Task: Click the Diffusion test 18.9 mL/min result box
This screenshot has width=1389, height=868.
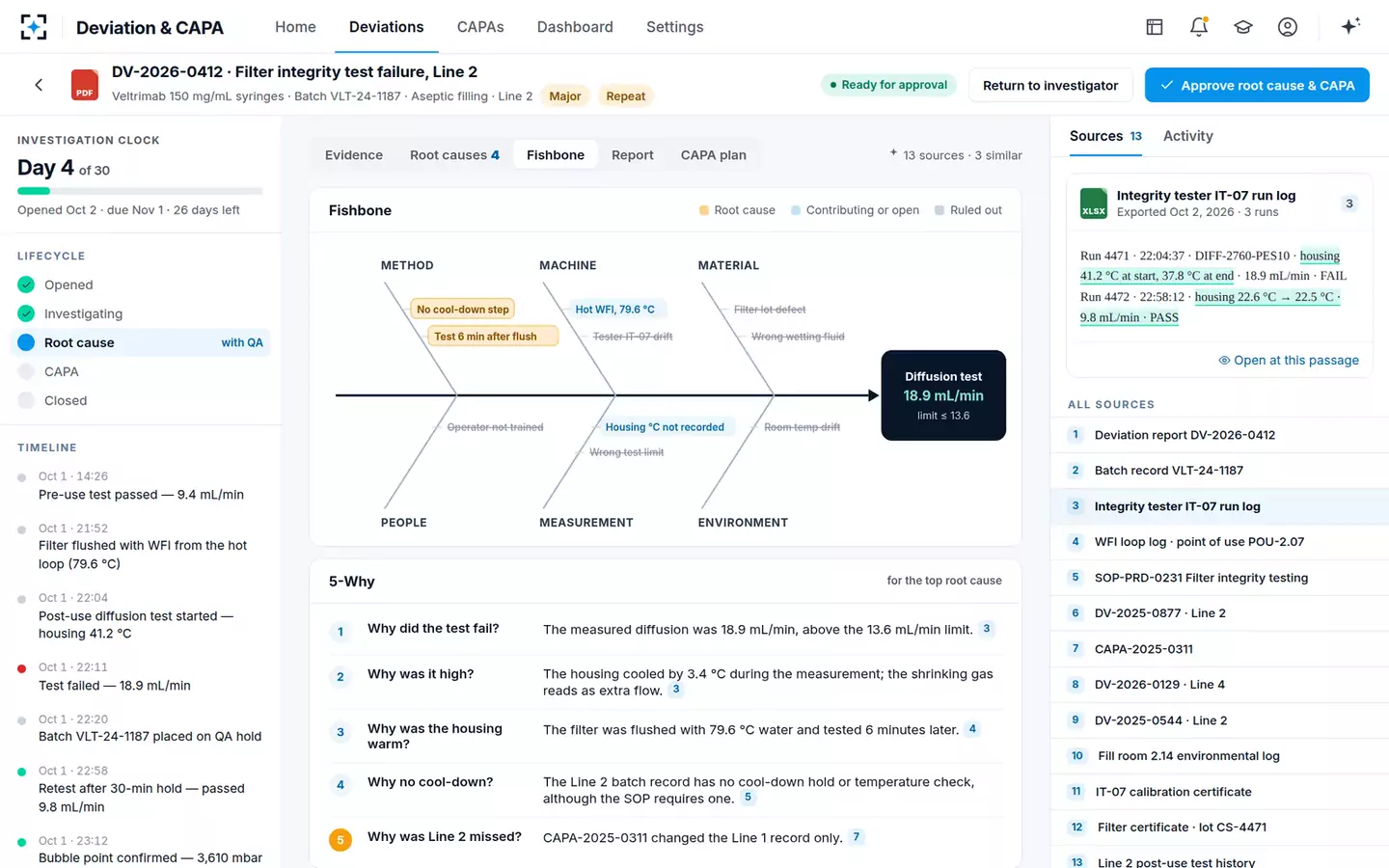Action: tap(943, 395)
